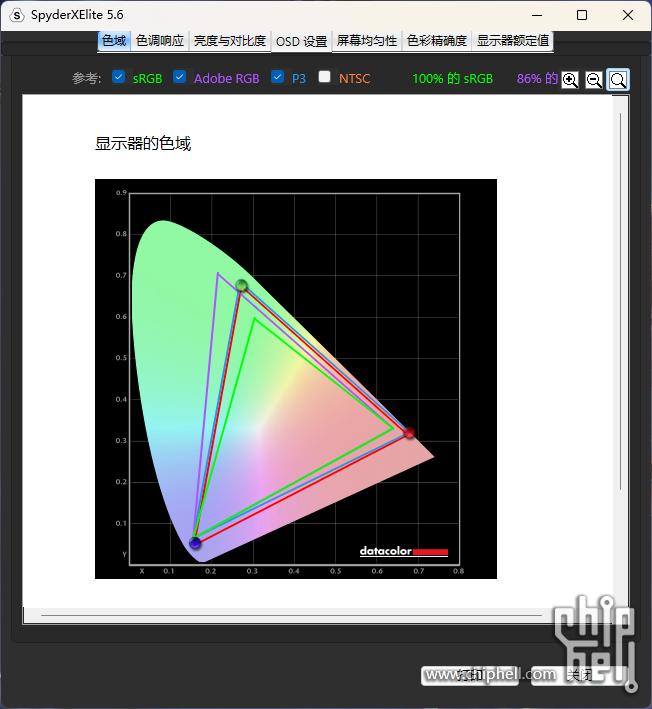Maximize the SpyderXElite window
This screenshot has height=709, width=652.
[582, 15]
